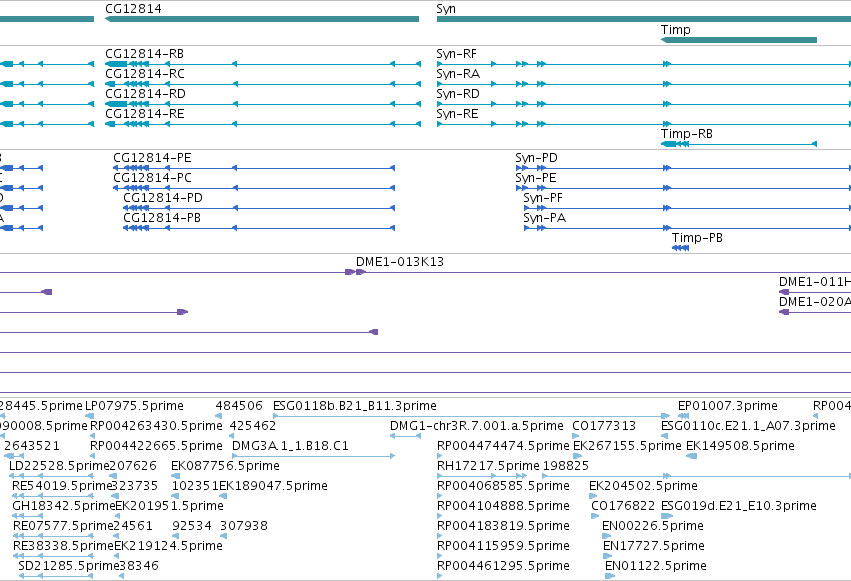Click SD21285.5prime label
Screen dimensions: 851x581
coord(68,566)
